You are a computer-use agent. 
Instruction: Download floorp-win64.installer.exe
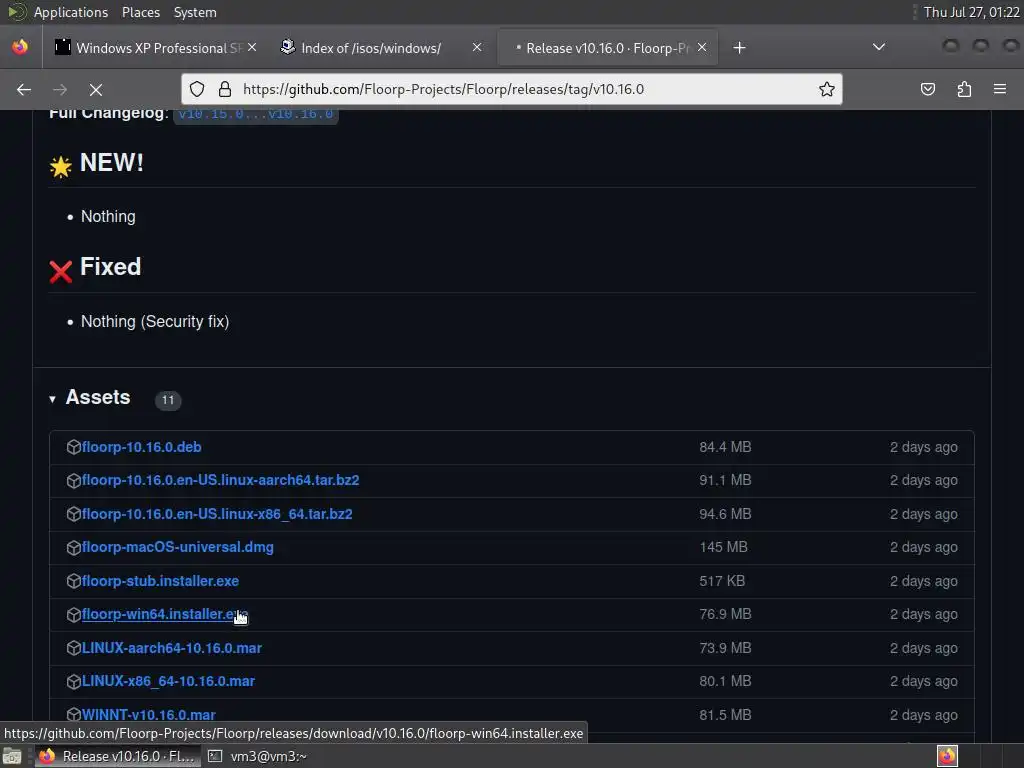coord(165,614)
